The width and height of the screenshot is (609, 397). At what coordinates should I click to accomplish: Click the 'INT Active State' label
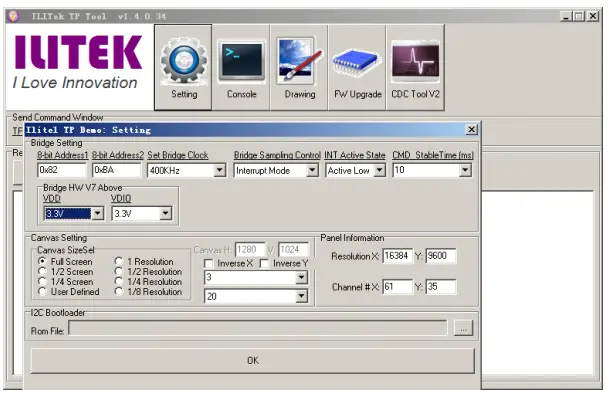coord(355,155)
